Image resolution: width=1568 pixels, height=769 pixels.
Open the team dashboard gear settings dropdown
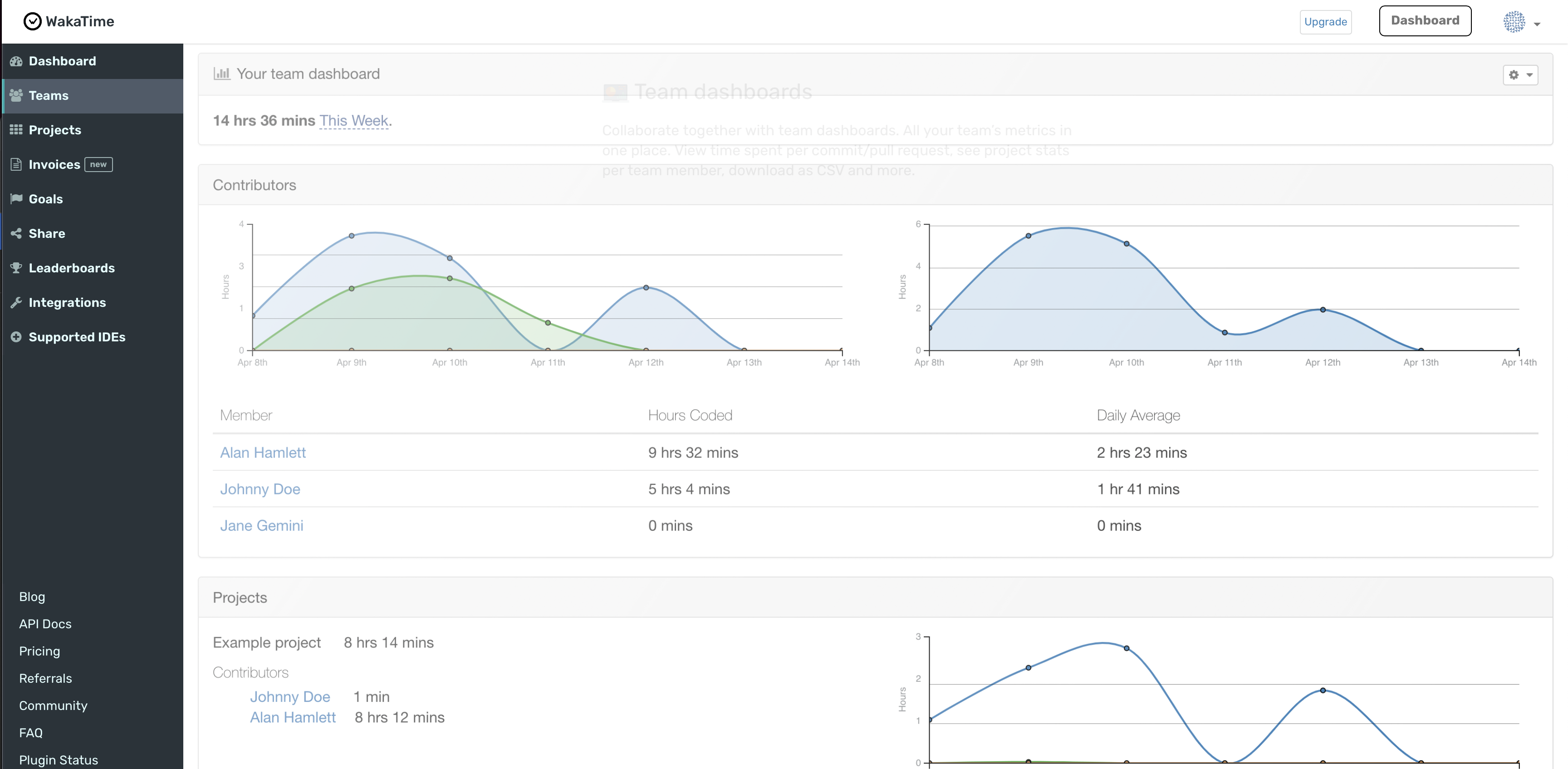[x=1520, y=75]
